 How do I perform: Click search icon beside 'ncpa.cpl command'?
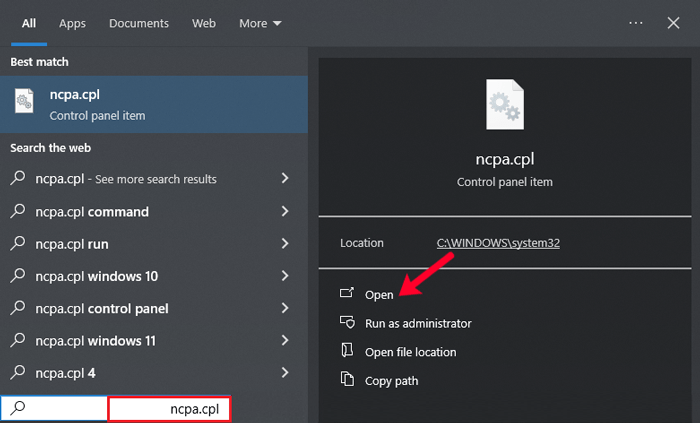(18, 211)
